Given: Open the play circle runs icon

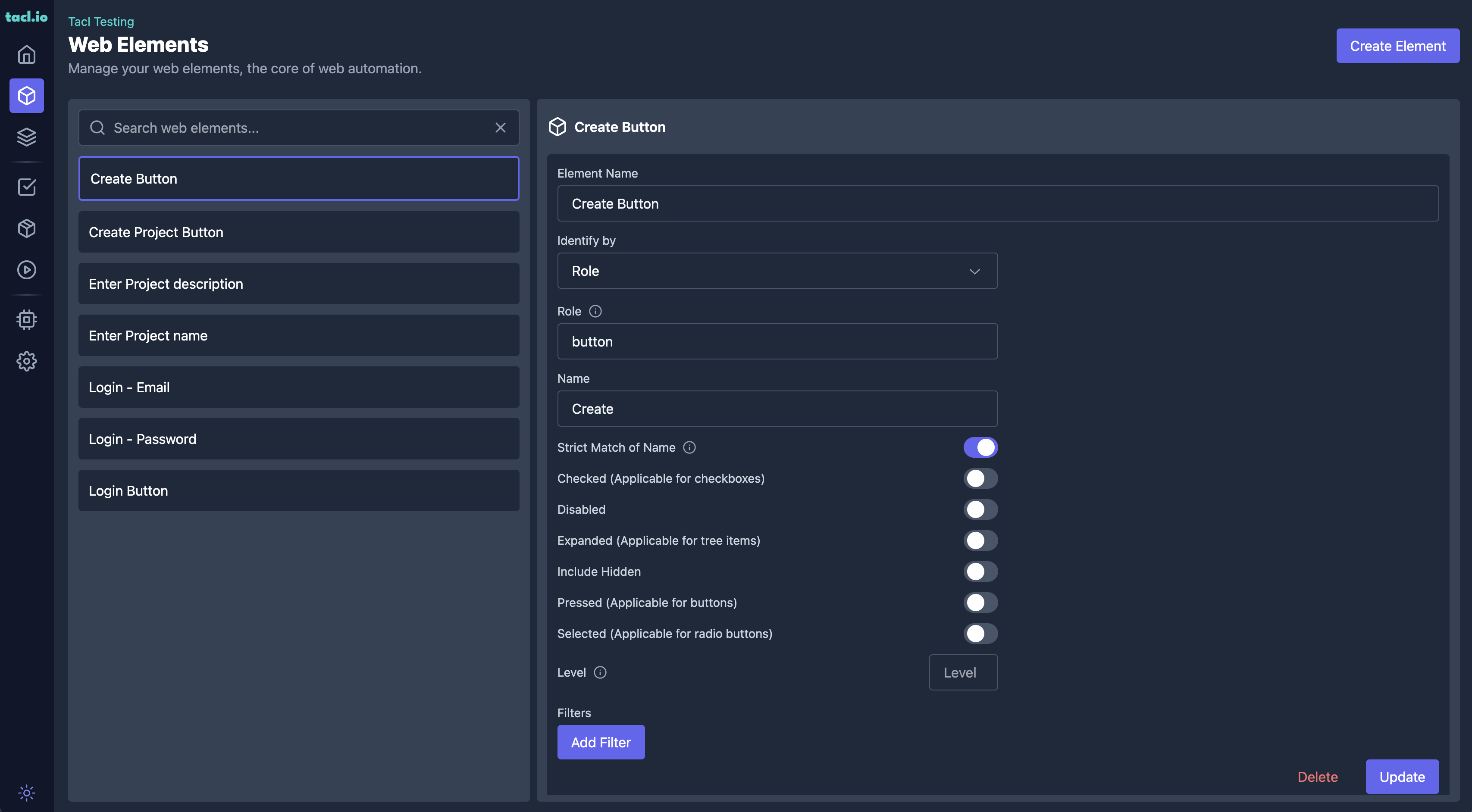Looking at the screenshot, I should (x=27, y=269).
